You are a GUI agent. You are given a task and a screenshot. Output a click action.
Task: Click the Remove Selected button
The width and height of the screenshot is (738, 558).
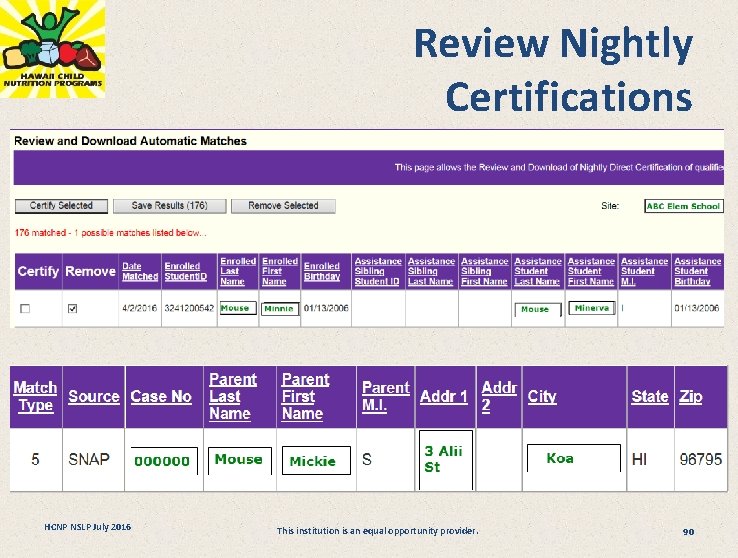pyautogui.click(x=283, y=206)
